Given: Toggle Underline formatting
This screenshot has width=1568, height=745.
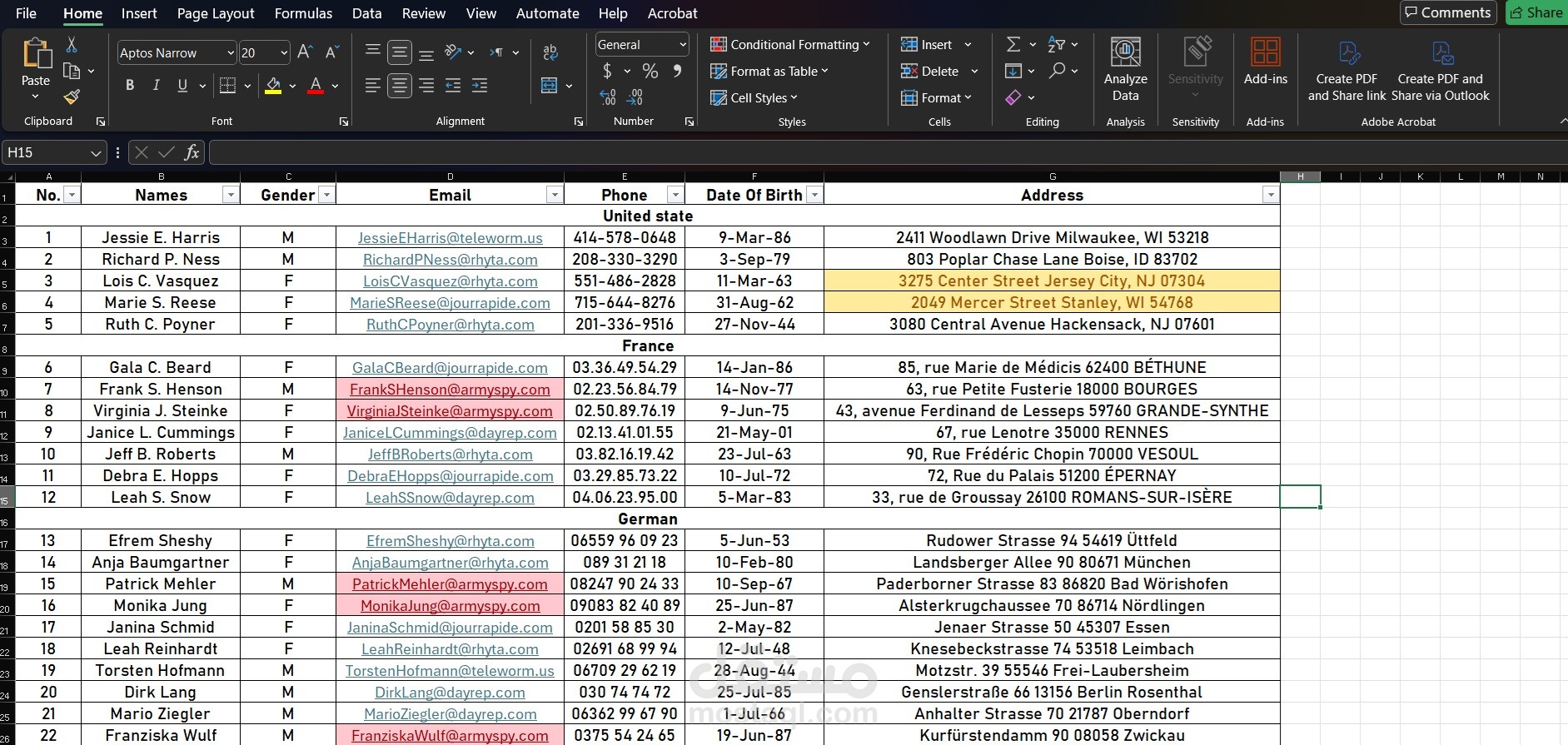Looking at the screenshot, I should click(182, 85).
